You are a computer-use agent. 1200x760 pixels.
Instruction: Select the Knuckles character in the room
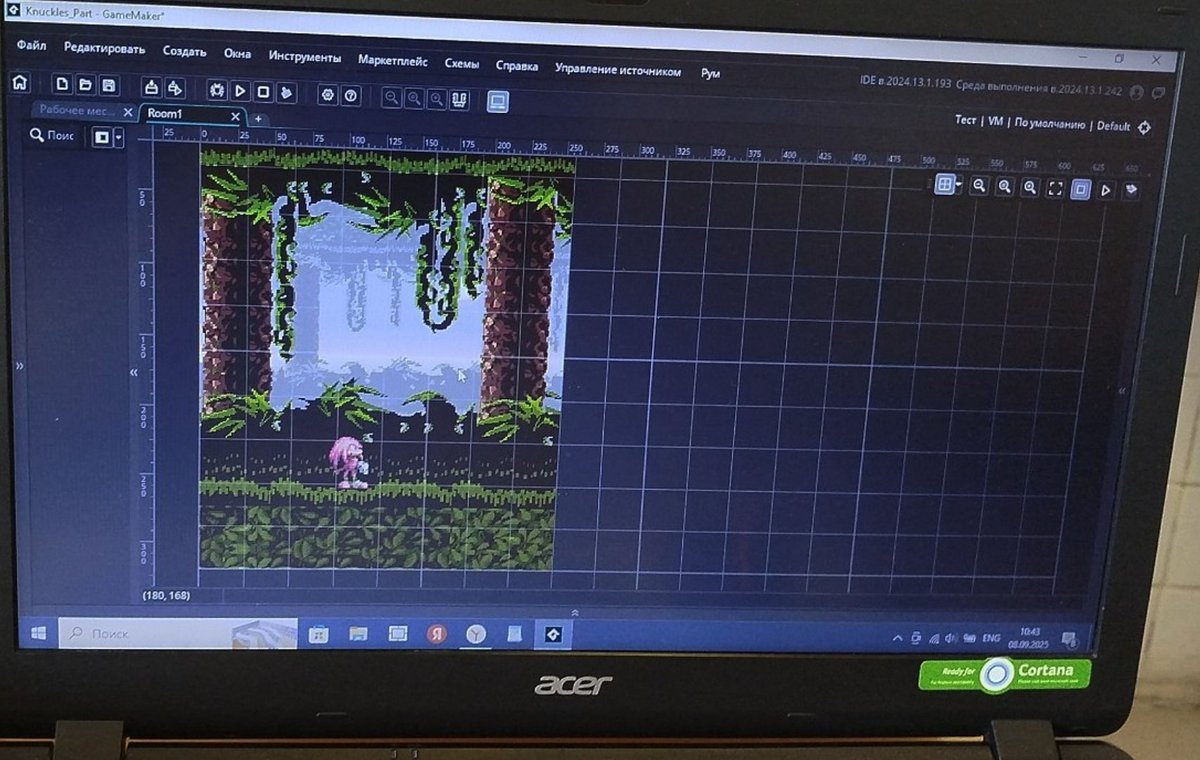pos(349,462)
